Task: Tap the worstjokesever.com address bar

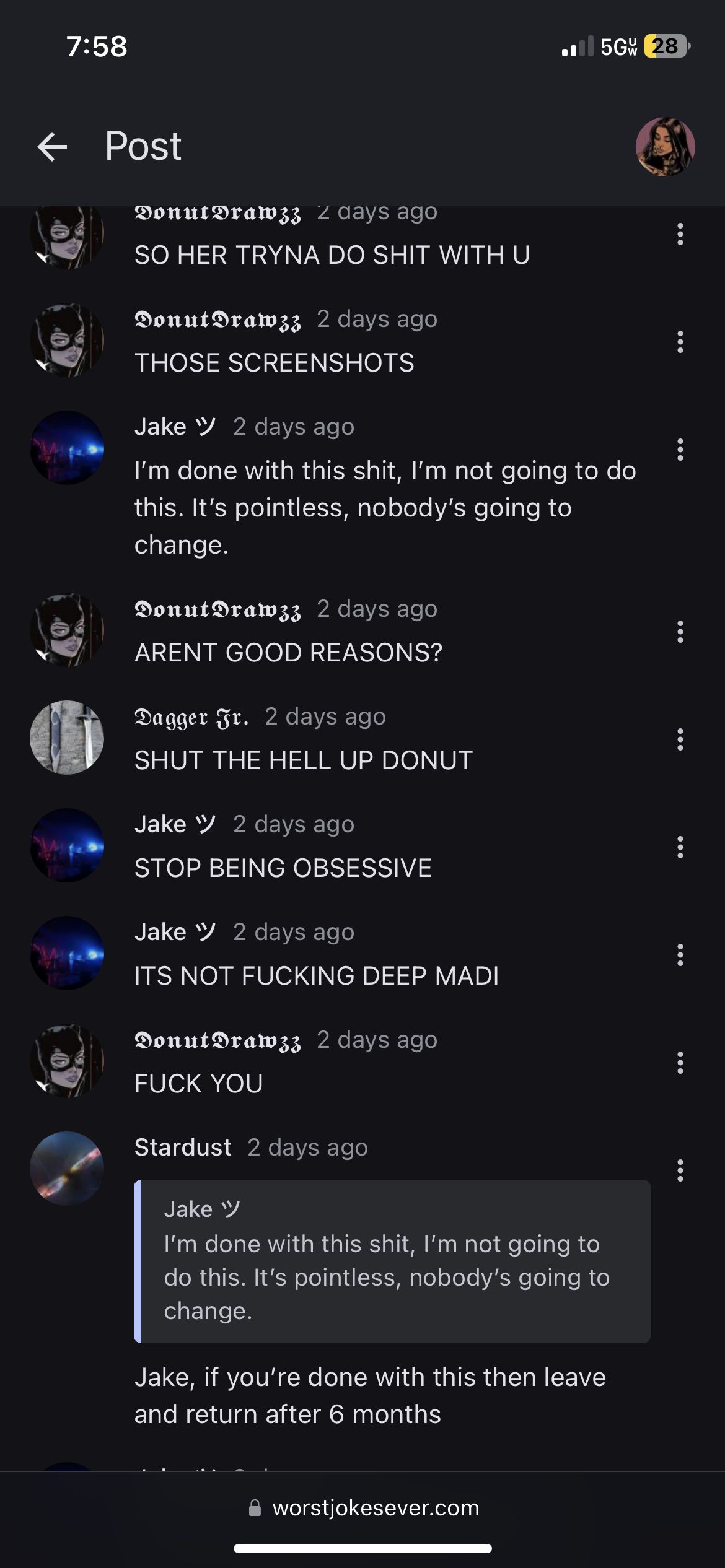Action: [x=363, y=1508]
